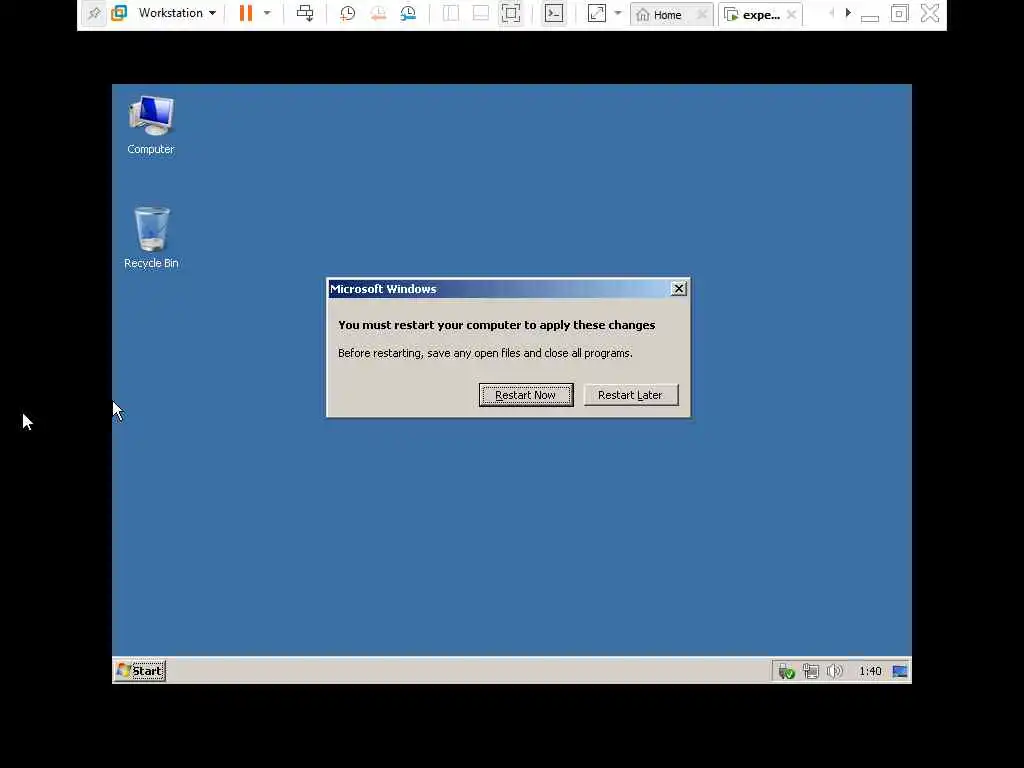Screen dimensions: 1024x768
Task: Click the Safely Remove Hardware tray icon
Action: (786, 671)
